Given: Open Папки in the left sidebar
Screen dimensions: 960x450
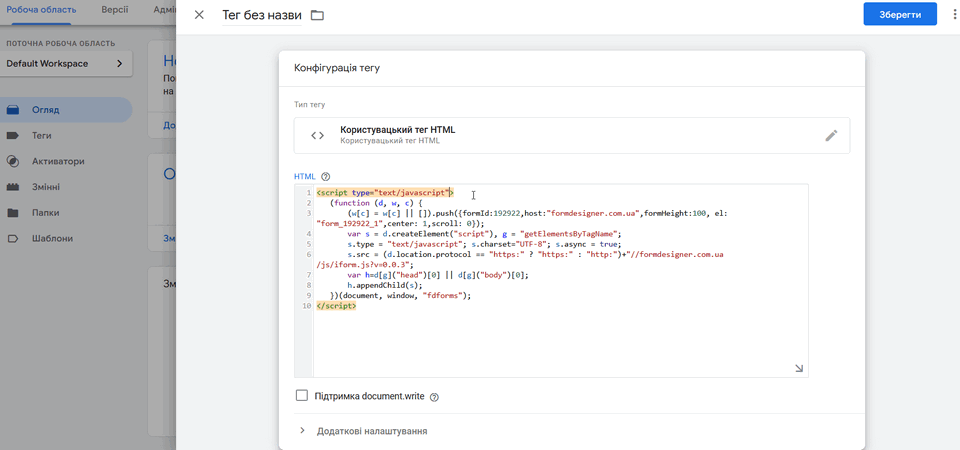Looking at the screenshot, I should (44, 213).
